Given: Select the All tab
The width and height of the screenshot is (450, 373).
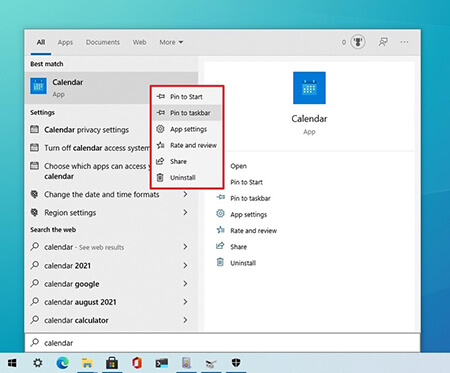Looking at the screenshot, I should pos(41,42).
